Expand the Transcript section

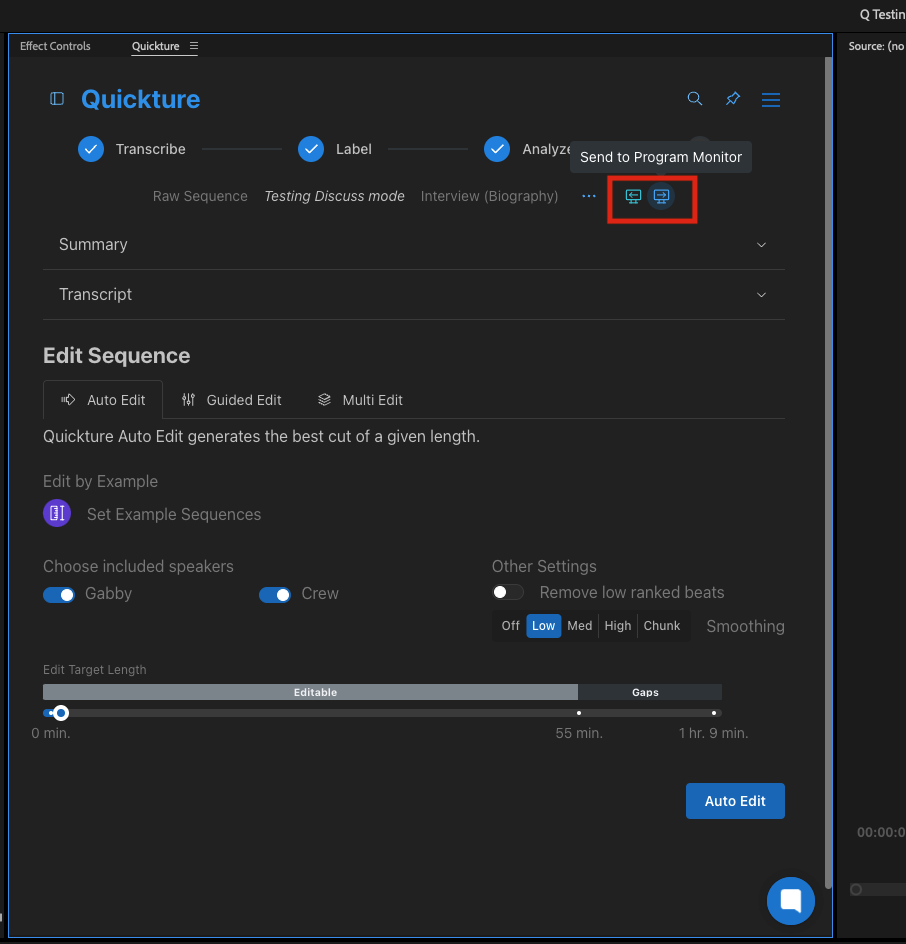coord(414,294)
